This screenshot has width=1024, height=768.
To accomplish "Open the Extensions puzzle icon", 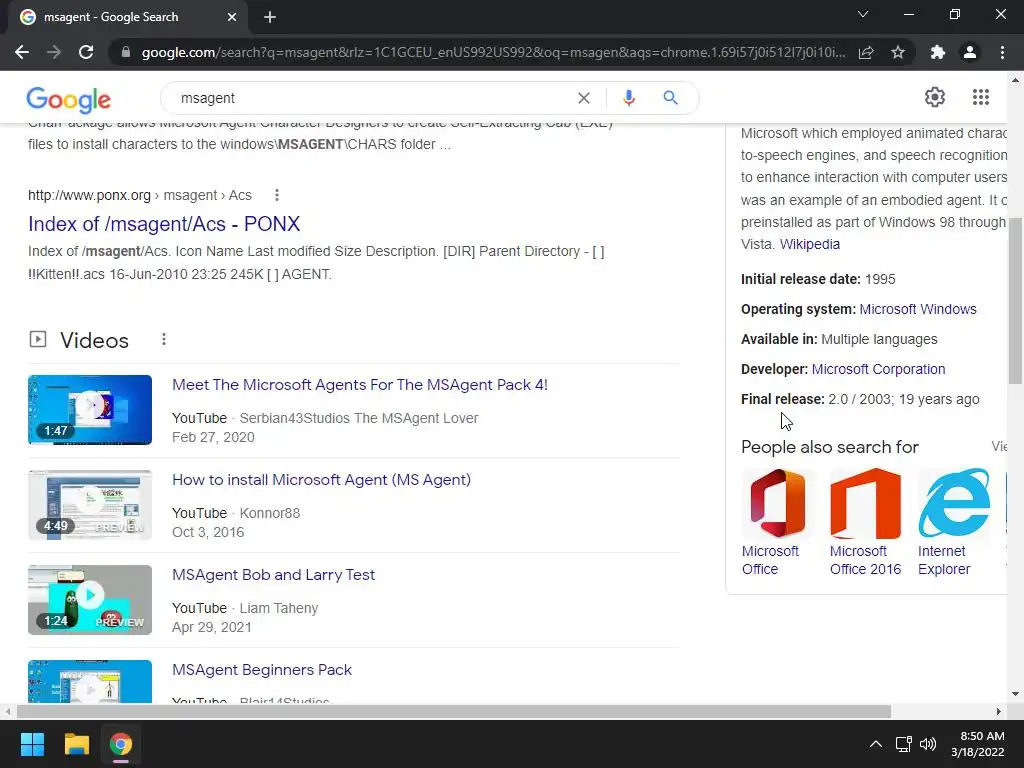I will (938, 52).
